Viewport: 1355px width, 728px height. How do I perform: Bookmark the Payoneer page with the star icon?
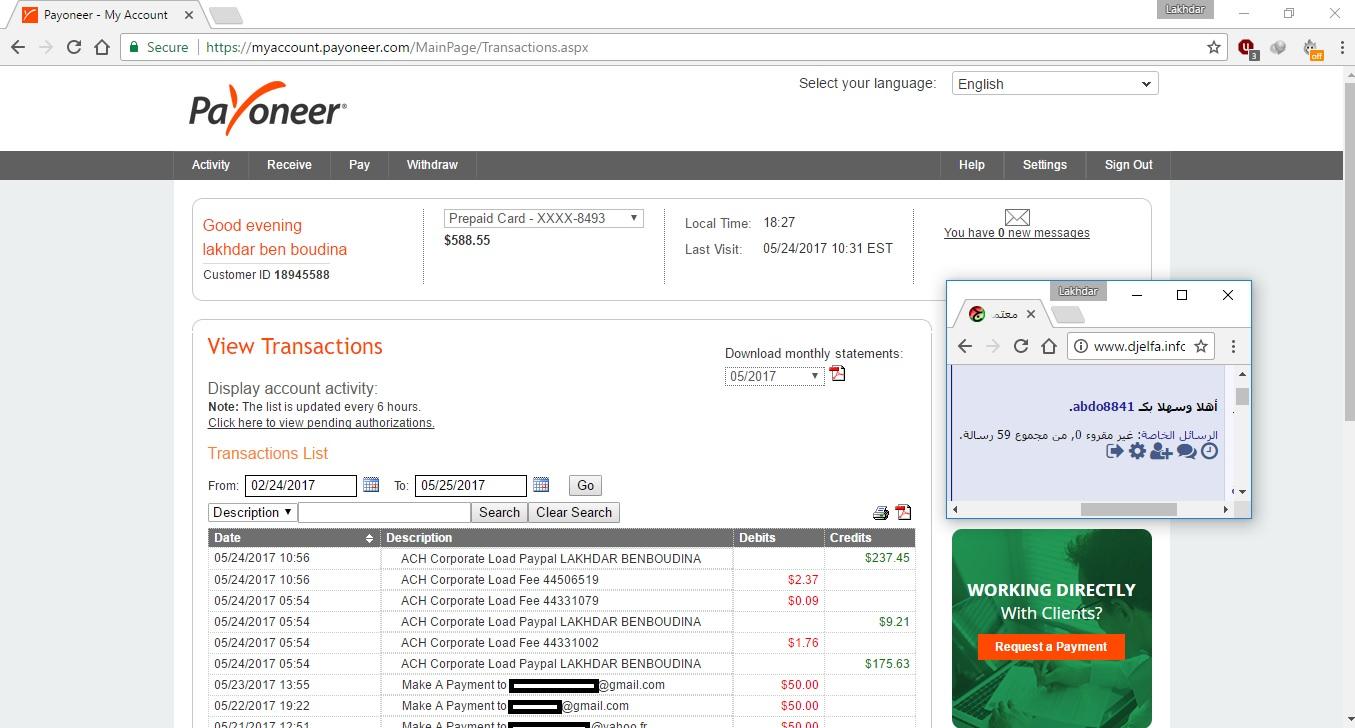pyautogui.click(x=1214, y=47)
